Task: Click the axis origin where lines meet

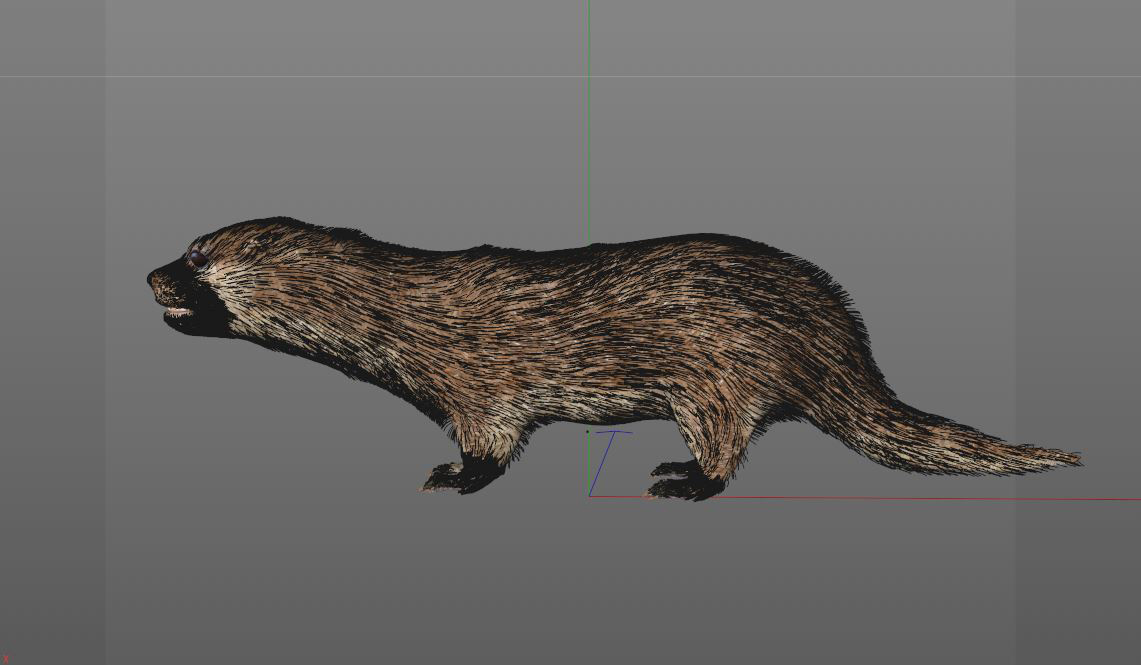Action: point(590,496)
